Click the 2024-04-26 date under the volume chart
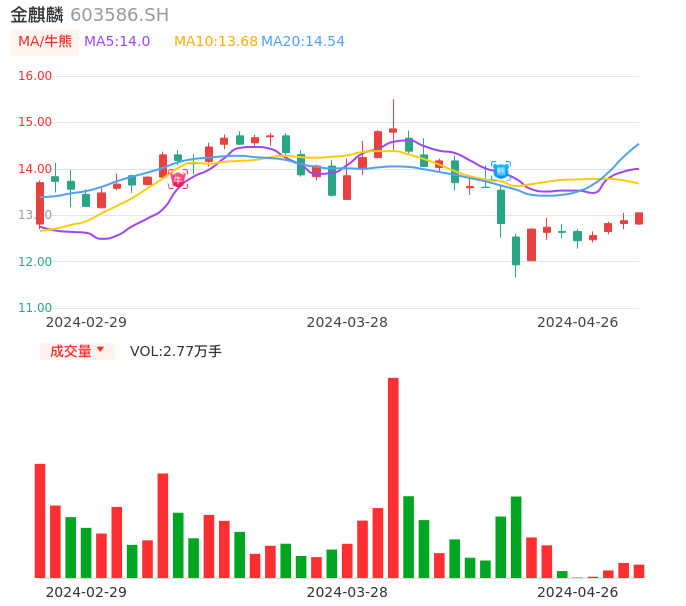686x606 pixels. pos(578,592)
